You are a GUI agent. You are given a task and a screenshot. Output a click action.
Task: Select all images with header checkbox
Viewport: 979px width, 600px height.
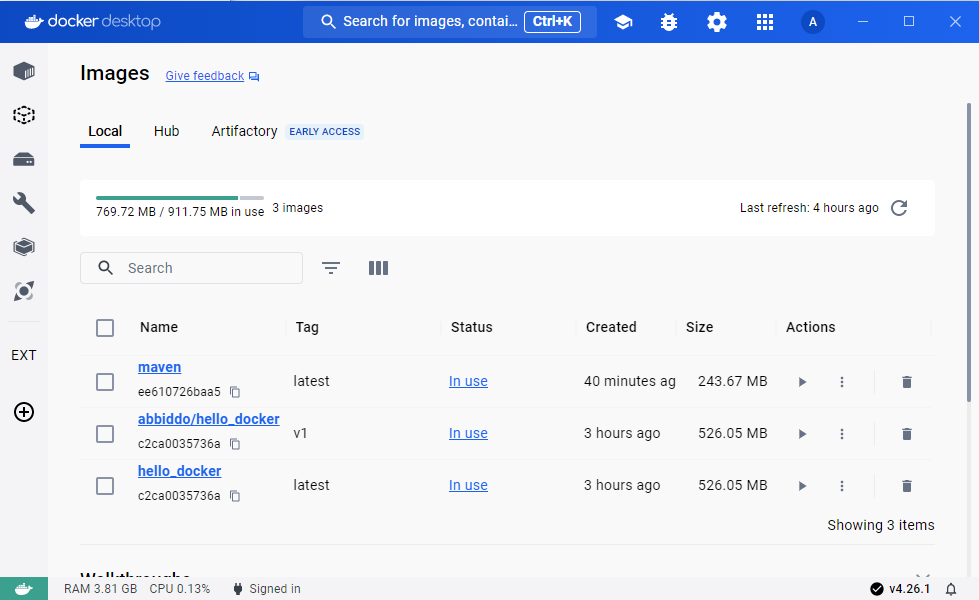[105, 328]
